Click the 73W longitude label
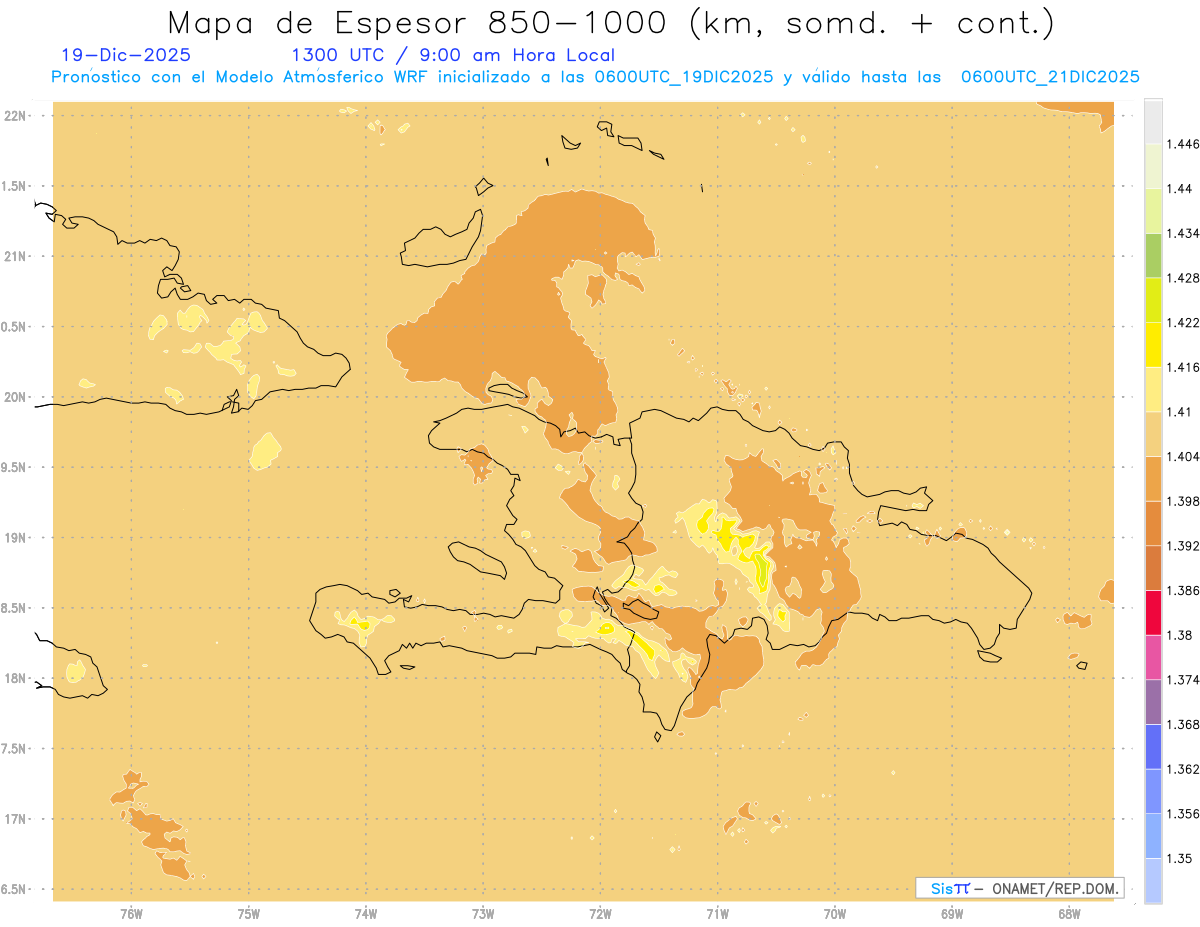 (482, 913)
